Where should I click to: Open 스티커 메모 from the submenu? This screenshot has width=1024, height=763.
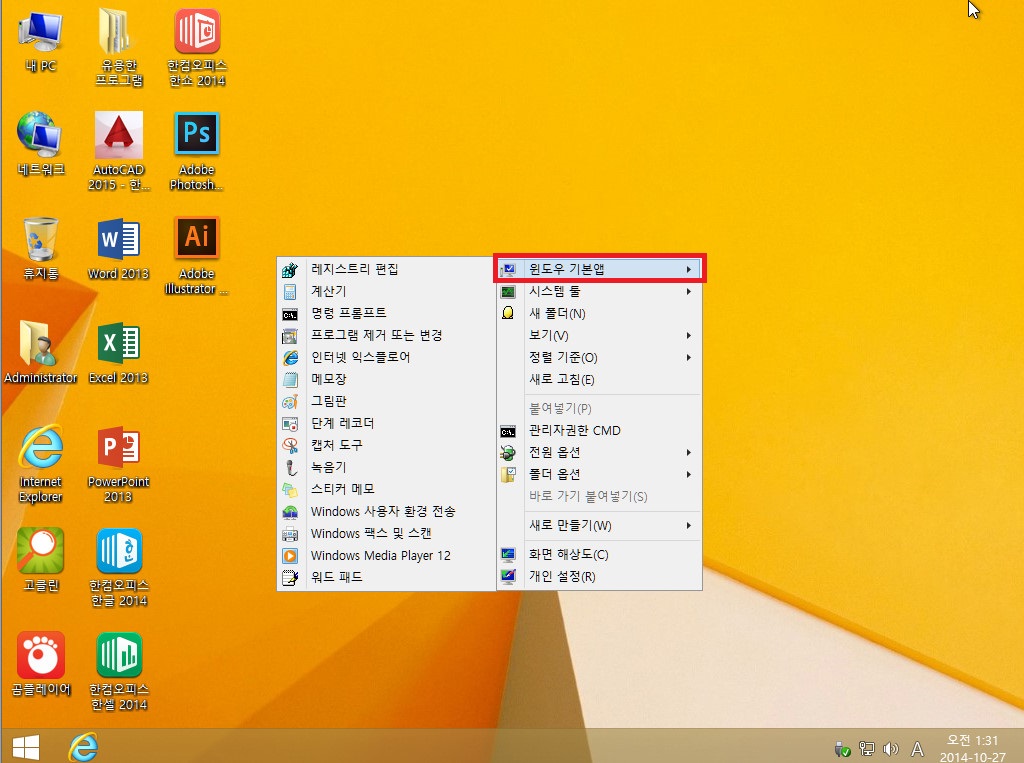click(387, 489)
